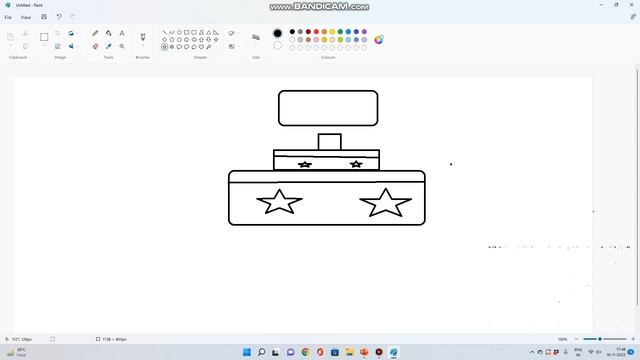Select the Fill with colour bucket tool
Image resolution: width=640 pixels, height=360 pixels.
coord(109,33)
